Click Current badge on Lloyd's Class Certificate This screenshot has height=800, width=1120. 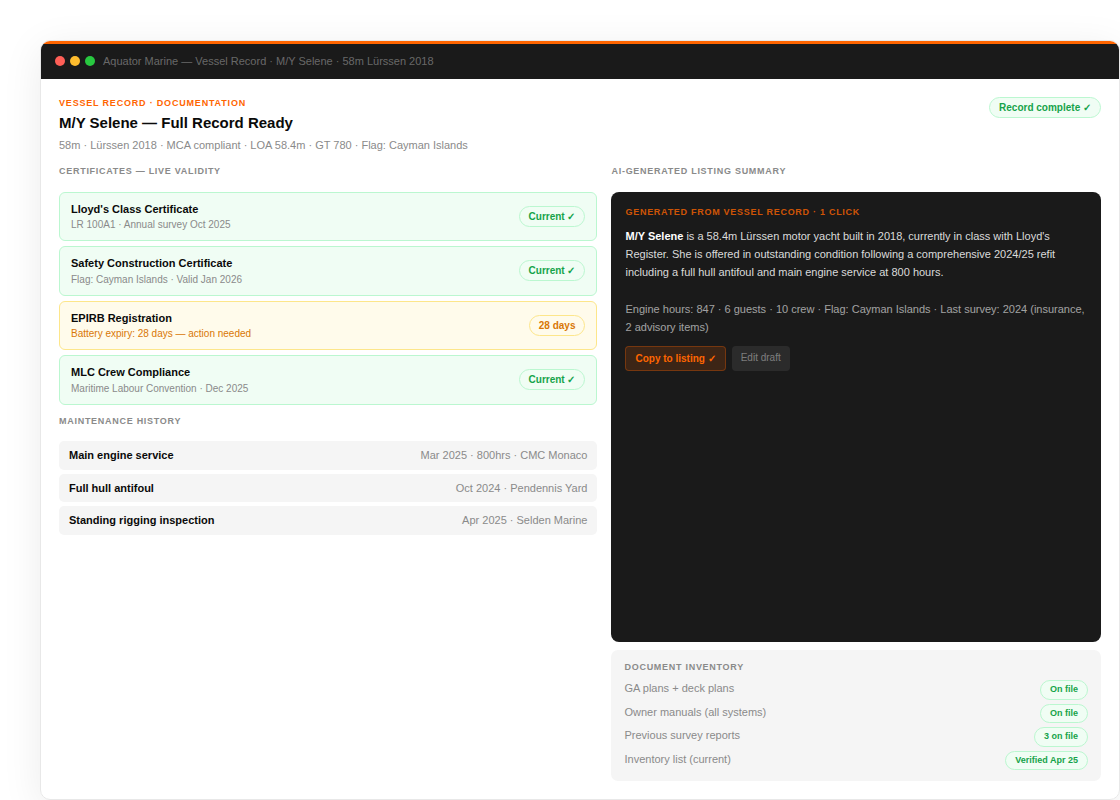pyautogui.click(x=551, y=216)
